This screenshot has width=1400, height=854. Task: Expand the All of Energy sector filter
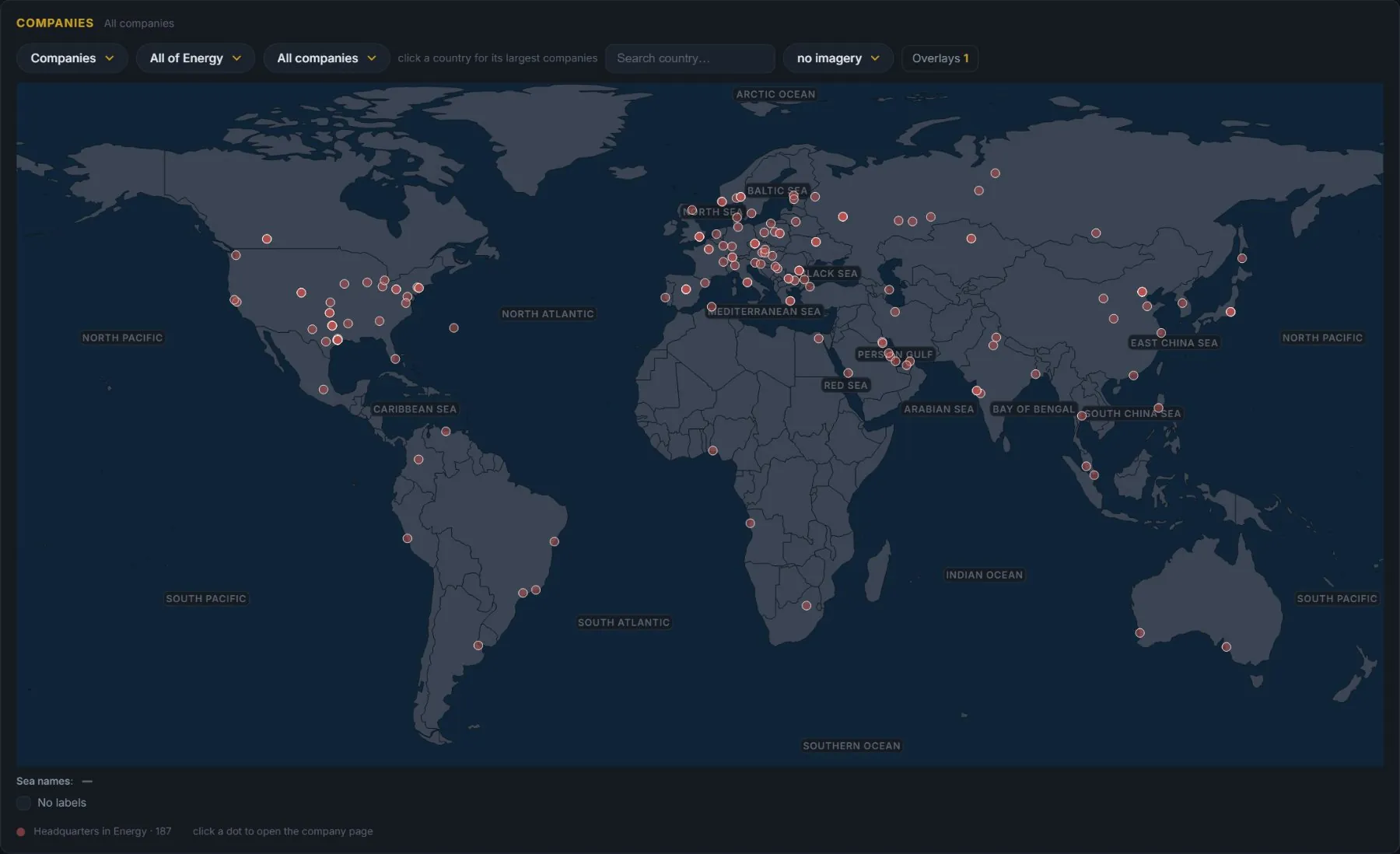(195, 58)
